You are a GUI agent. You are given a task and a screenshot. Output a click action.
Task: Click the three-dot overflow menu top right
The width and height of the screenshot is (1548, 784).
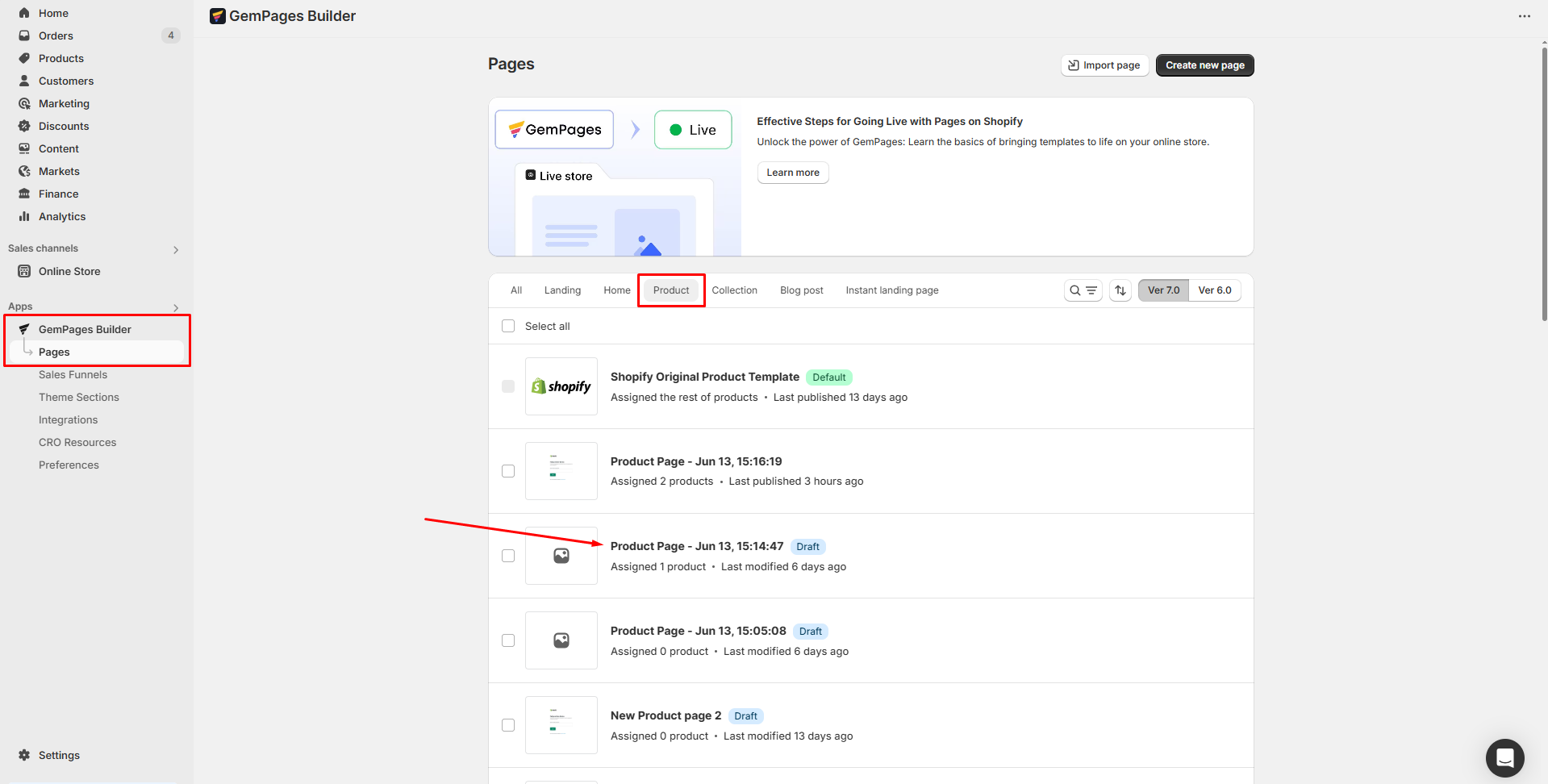click(1525, 15)
